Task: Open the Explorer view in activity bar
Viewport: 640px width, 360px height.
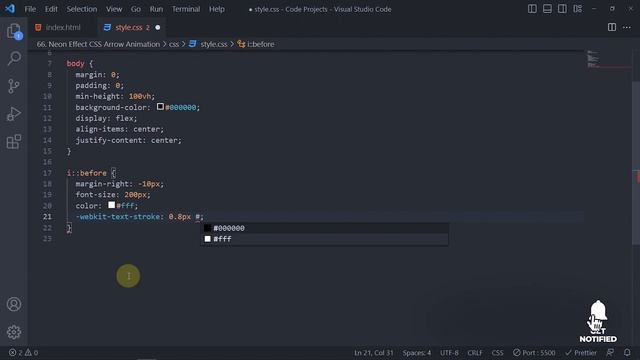Action: tap(14, 31)
